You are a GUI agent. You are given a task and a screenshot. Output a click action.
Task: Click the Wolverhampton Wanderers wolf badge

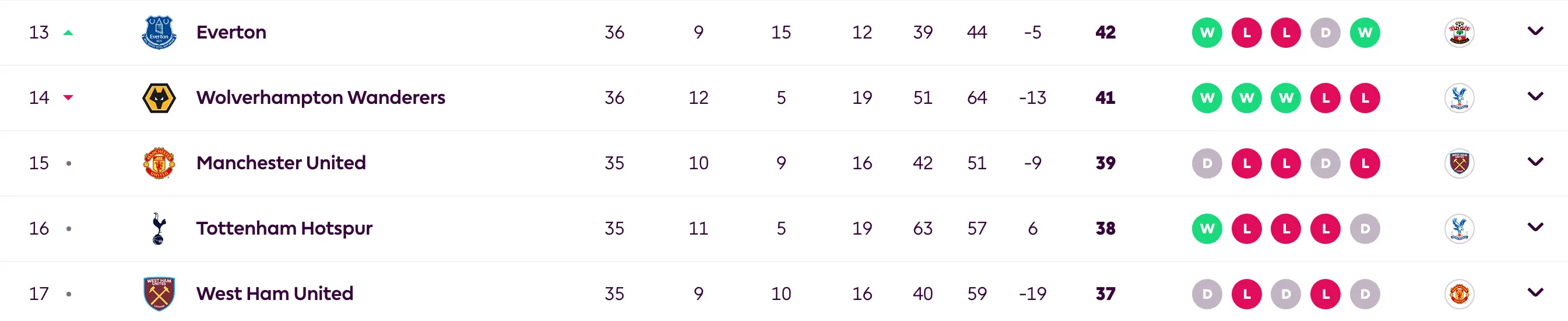tap(159, 97)
